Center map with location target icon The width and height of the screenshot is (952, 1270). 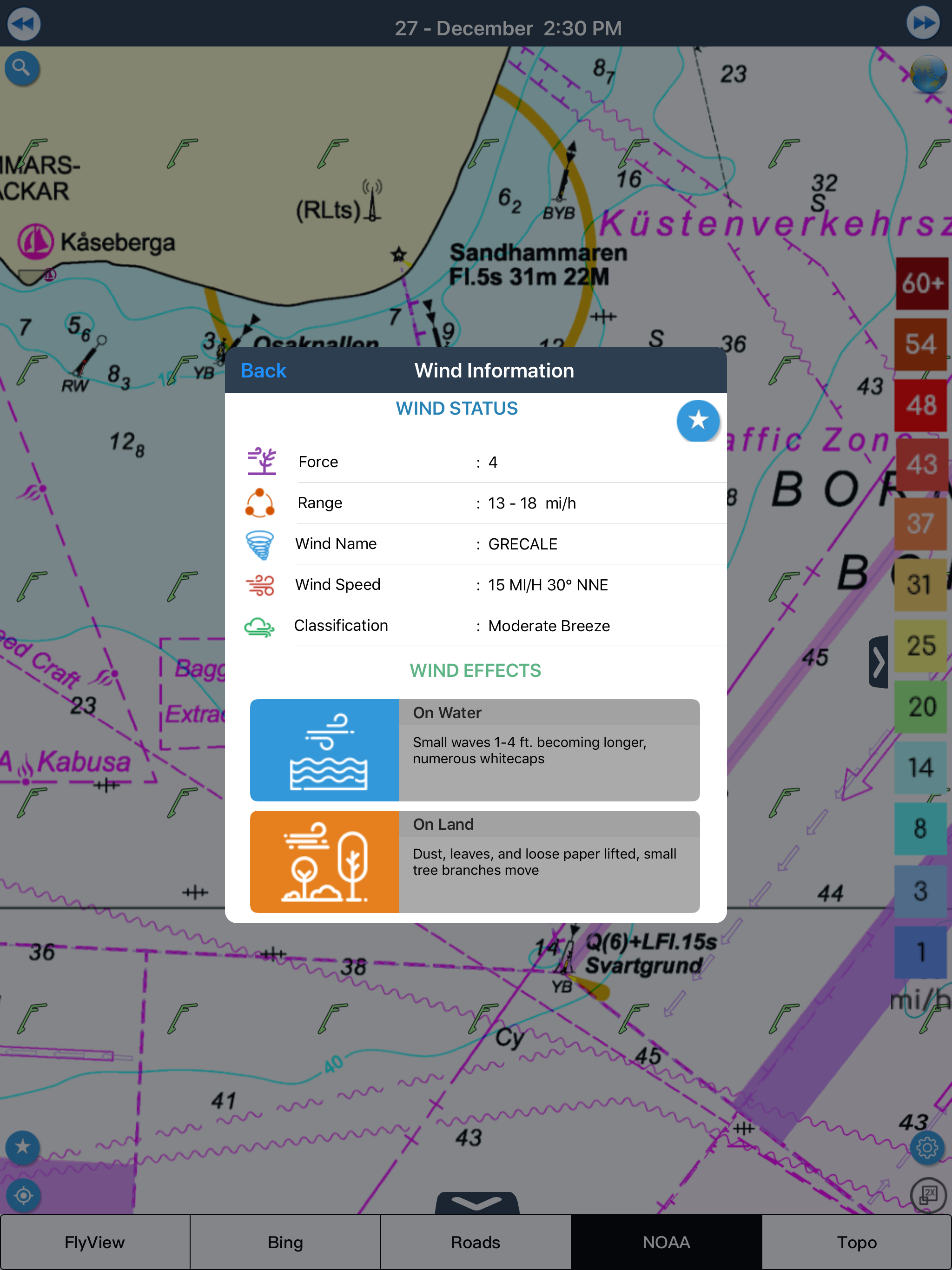coord(24,1196)
